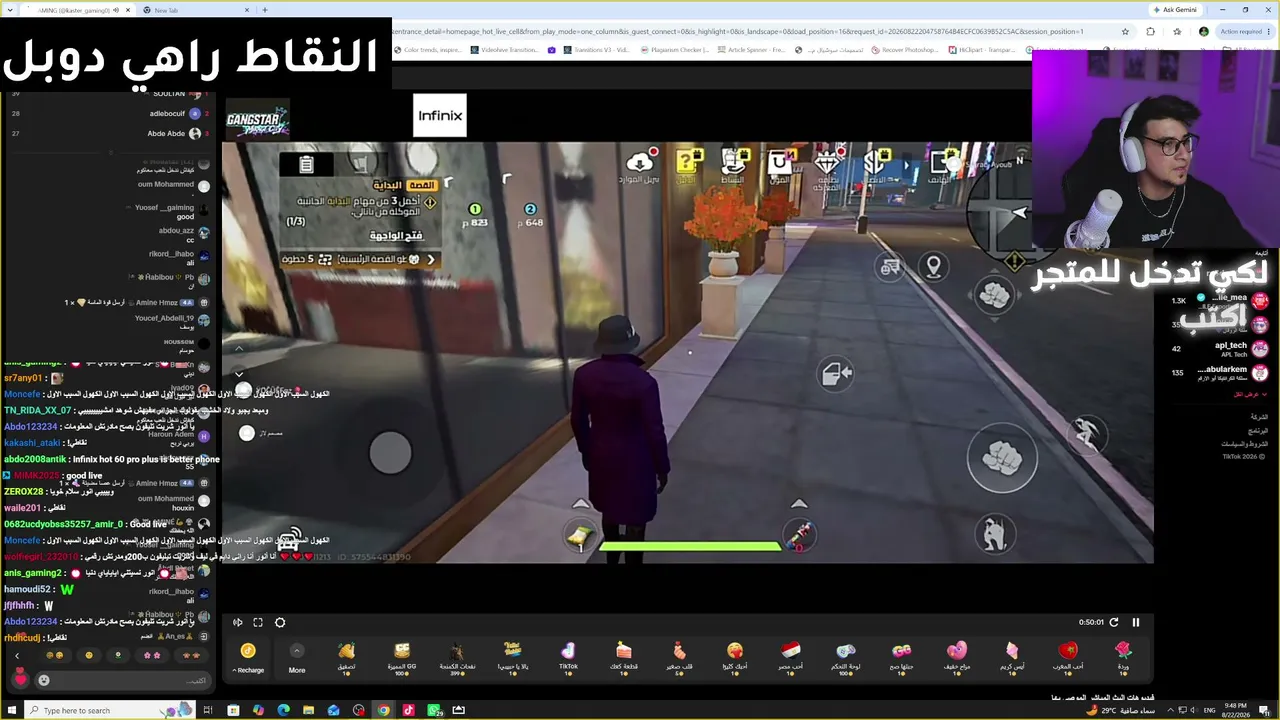Image resolution: width=1280 pixels, height=720 pixels.
Task: Open abularkem profile in viewer ranking
Action: pos(1220,372)
